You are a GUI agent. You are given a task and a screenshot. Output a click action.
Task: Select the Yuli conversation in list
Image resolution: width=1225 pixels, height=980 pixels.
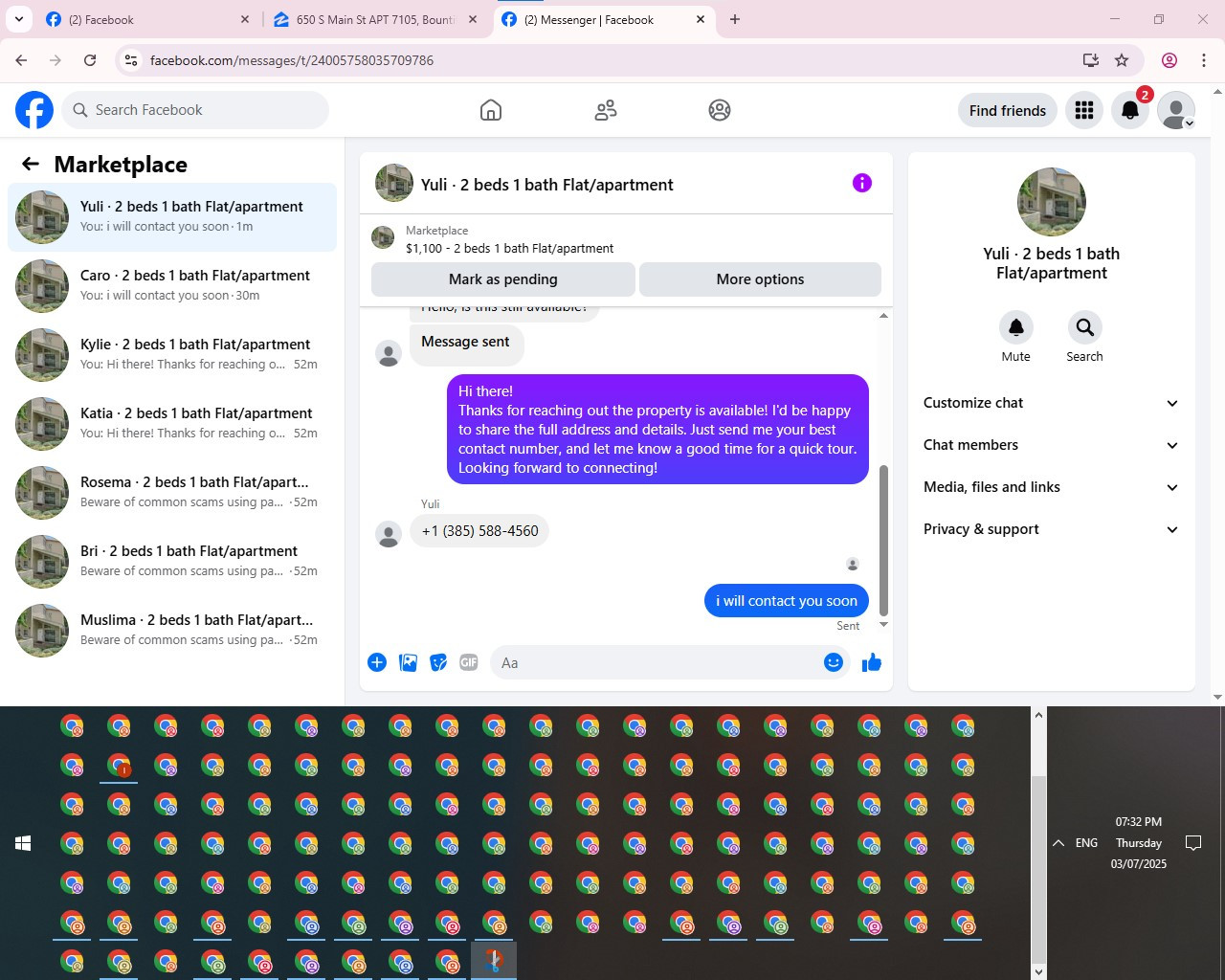pyautogui.click(x=172, y=217)
